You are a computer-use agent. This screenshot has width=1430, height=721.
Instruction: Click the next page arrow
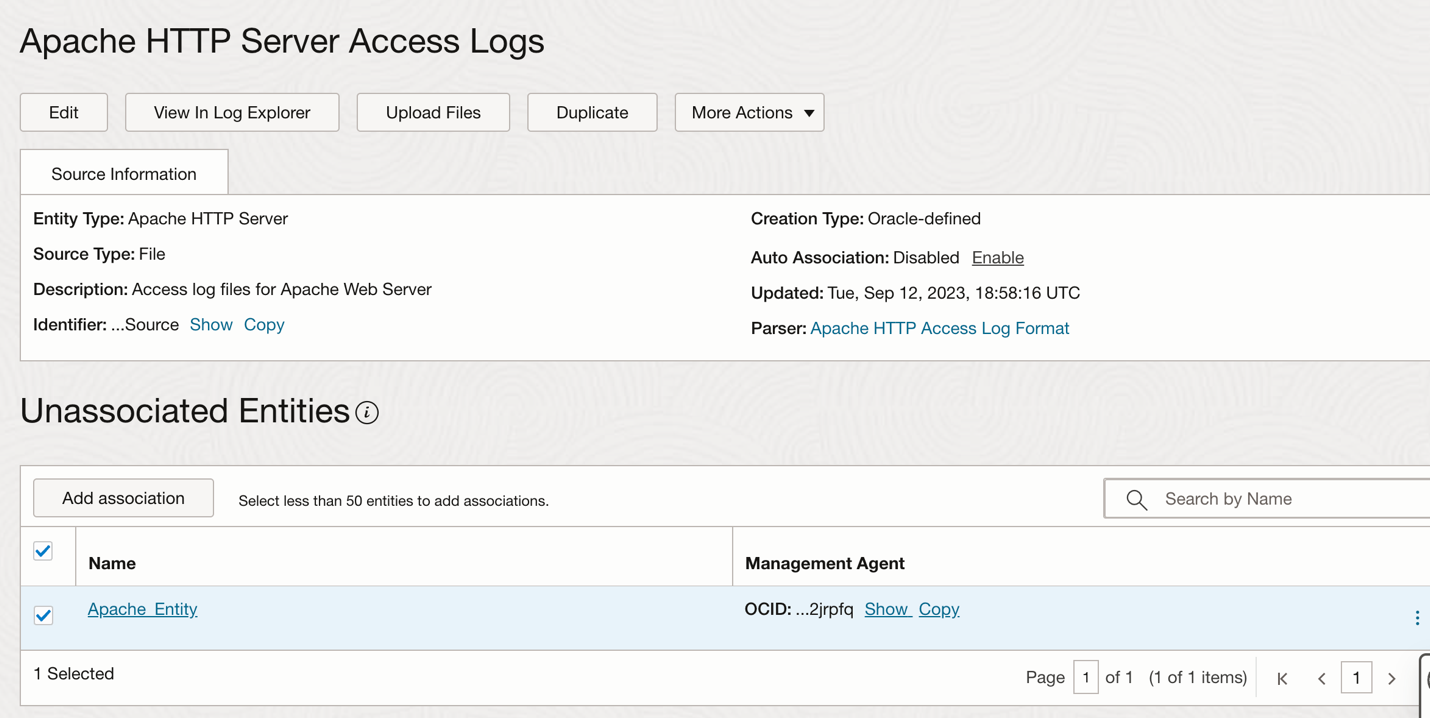click(1392, 677)
